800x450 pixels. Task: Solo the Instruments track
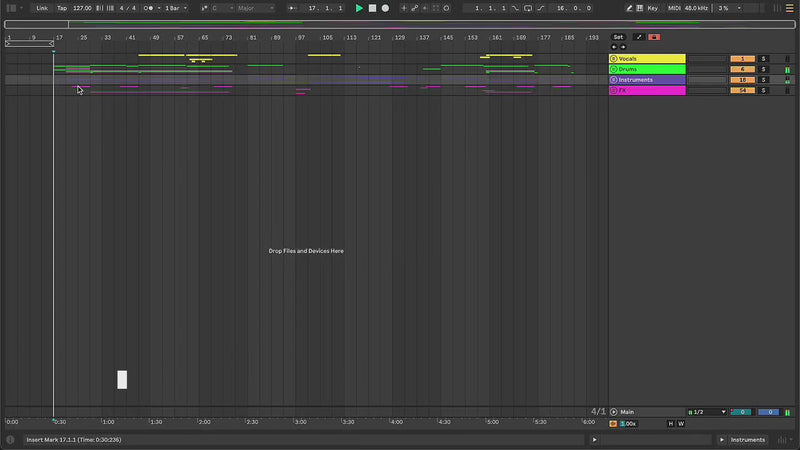pos(763,80)
